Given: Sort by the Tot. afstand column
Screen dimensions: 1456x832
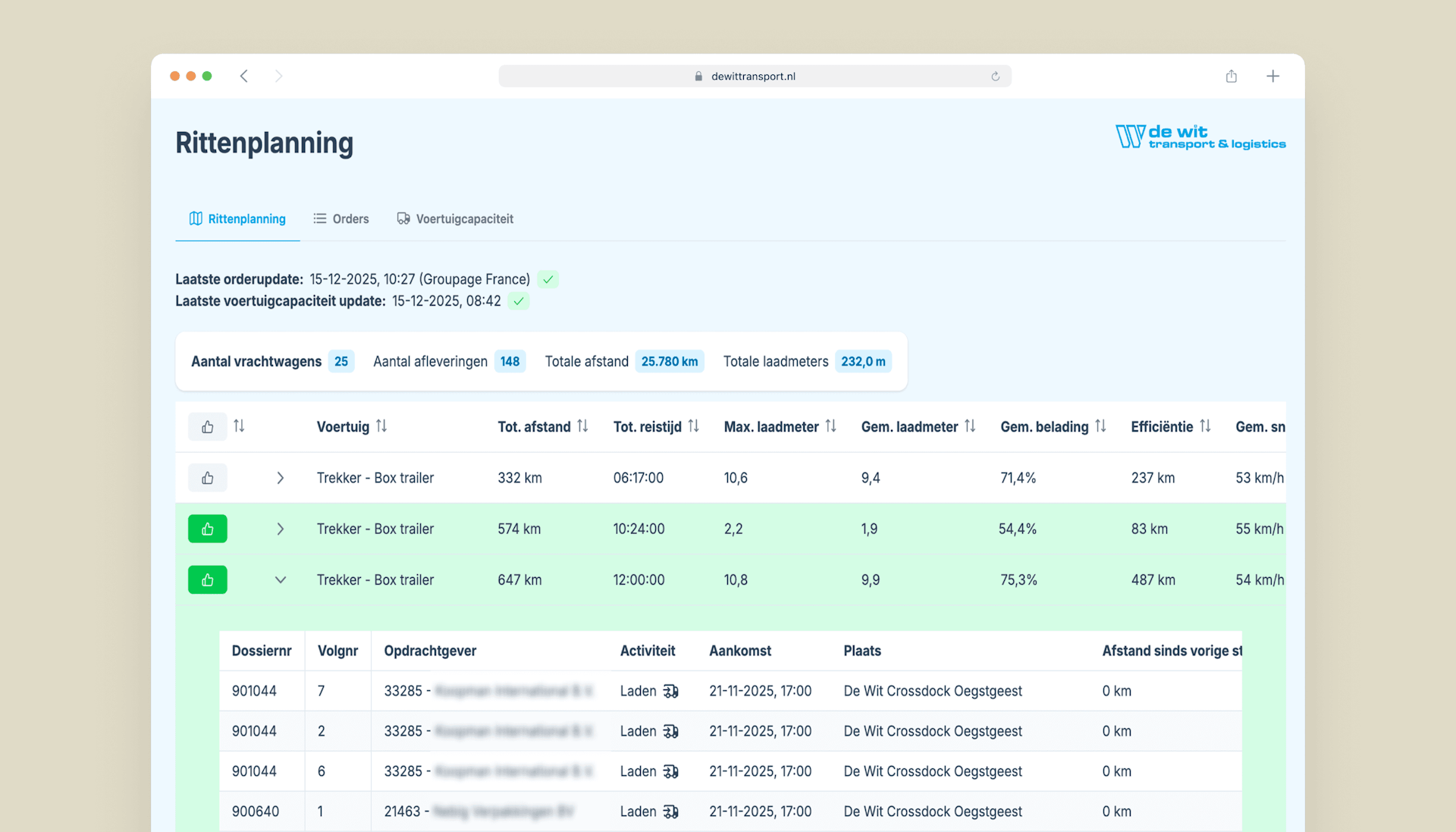Looking at the screenshot, I should click(582, 426).
